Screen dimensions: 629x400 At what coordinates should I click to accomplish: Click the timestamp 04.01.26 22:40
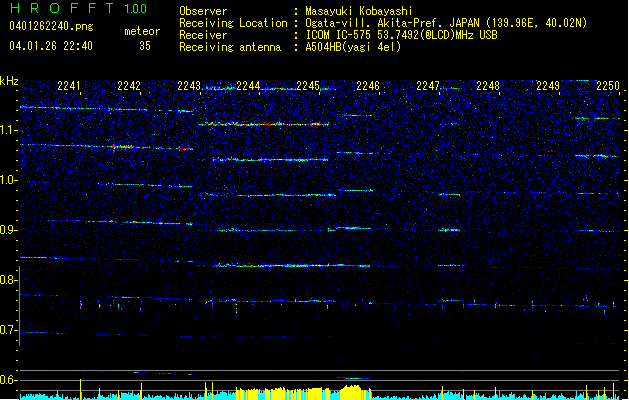point(51,46)
